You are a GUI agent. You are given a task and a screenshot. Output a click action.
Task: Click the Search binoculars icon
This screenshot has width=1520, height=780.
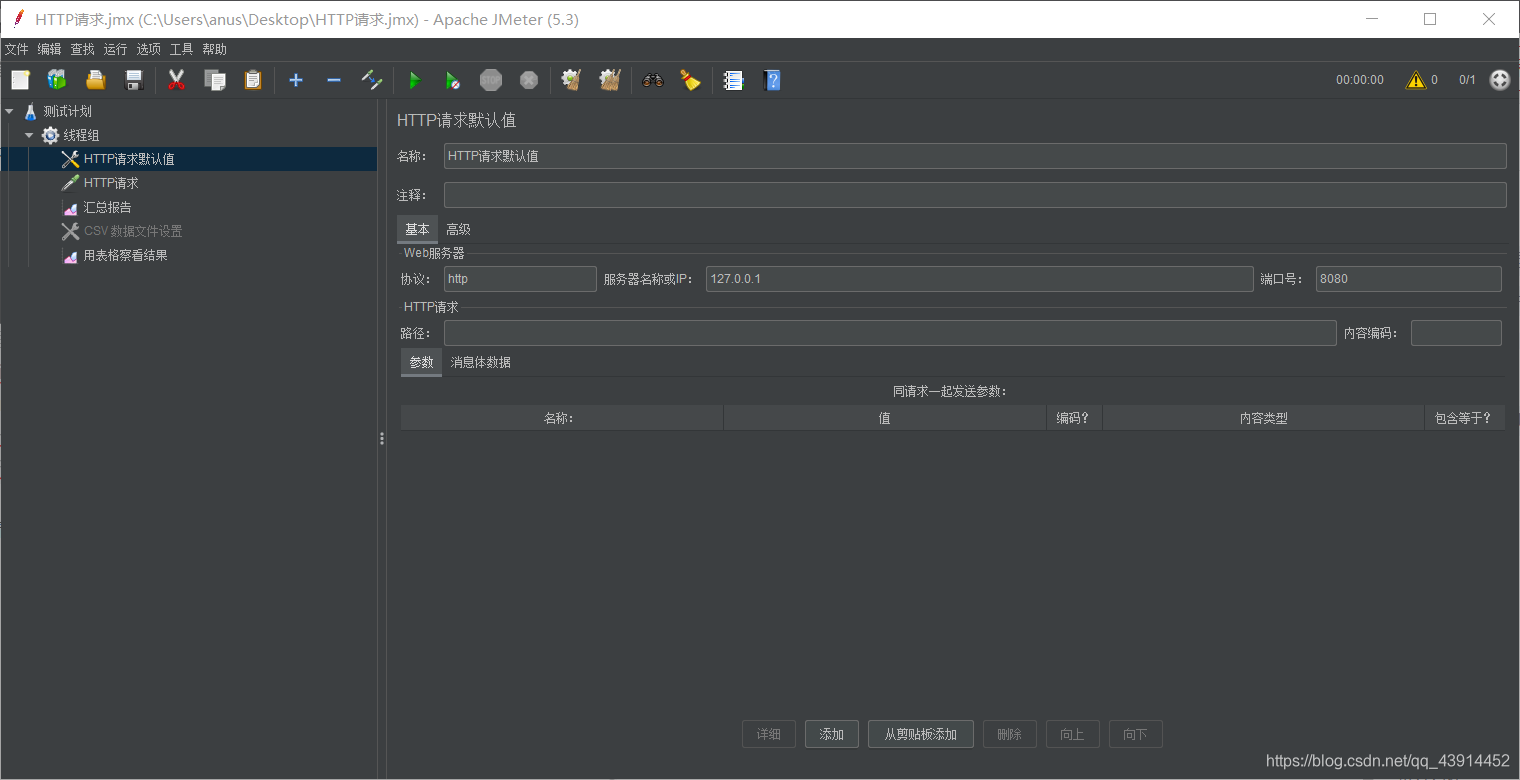[653, 80]
